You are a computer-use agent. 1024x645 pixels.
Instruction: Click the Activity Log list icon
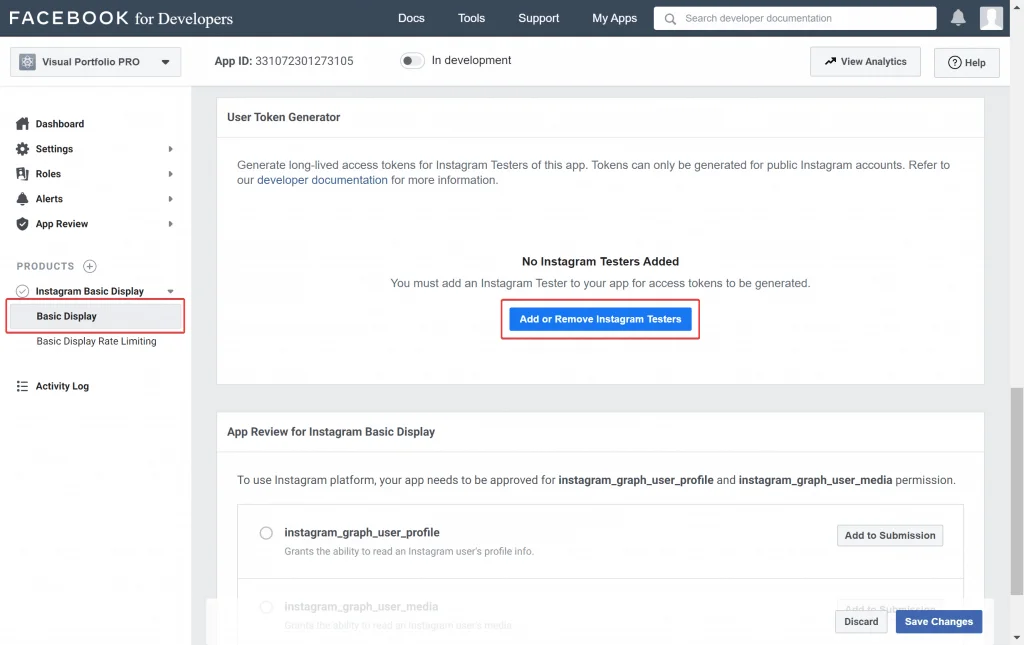[22, 386]
